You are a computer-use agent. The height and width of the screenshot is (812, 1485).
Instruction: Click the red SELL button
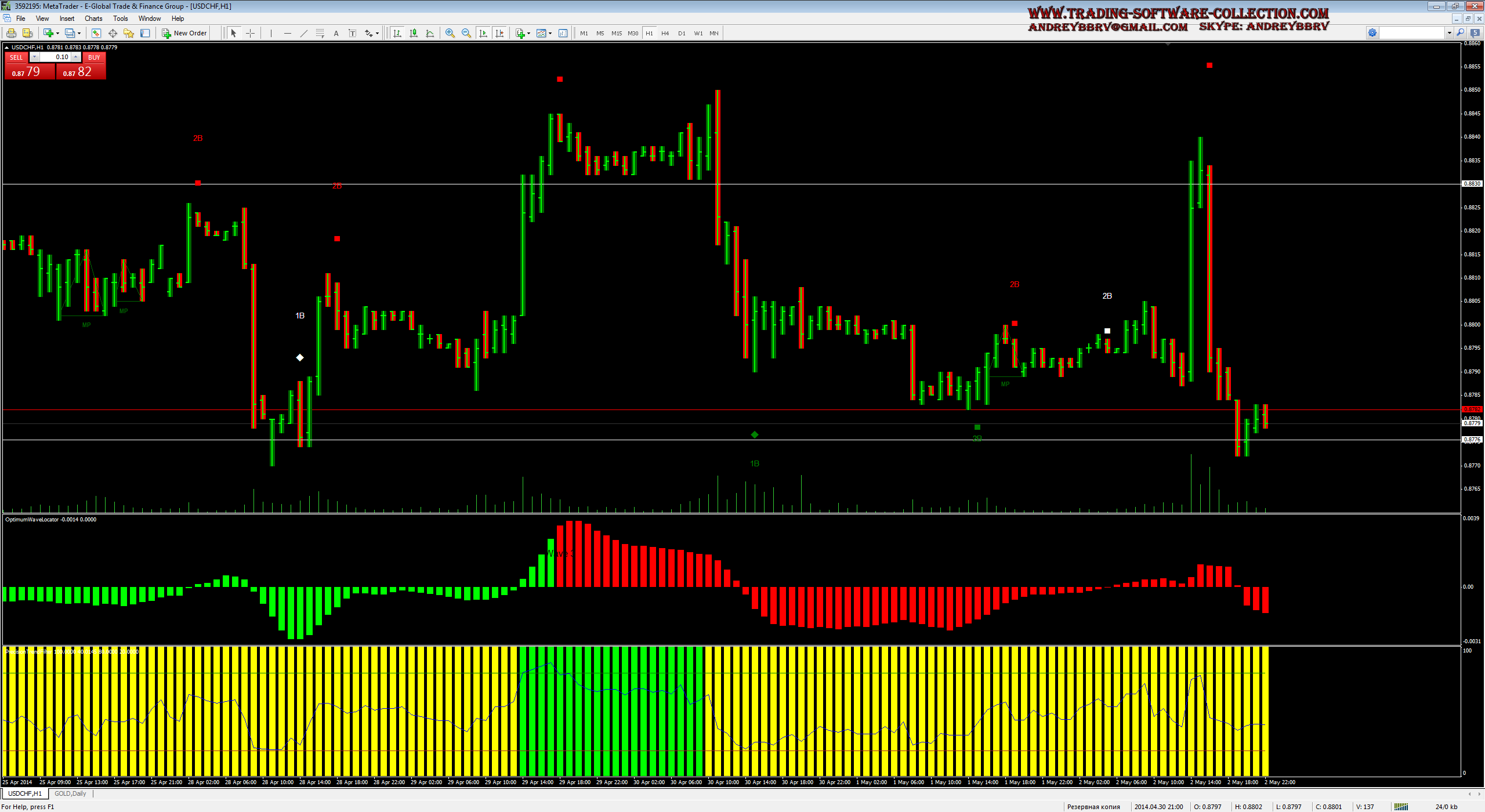(x=16, y=57)
